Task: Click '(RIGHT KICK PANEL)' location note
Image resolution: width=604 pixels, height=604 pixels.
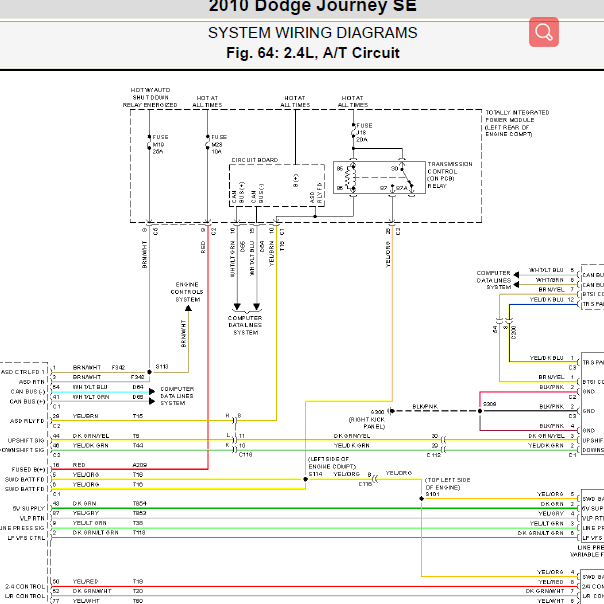Action: pos(367,423)
